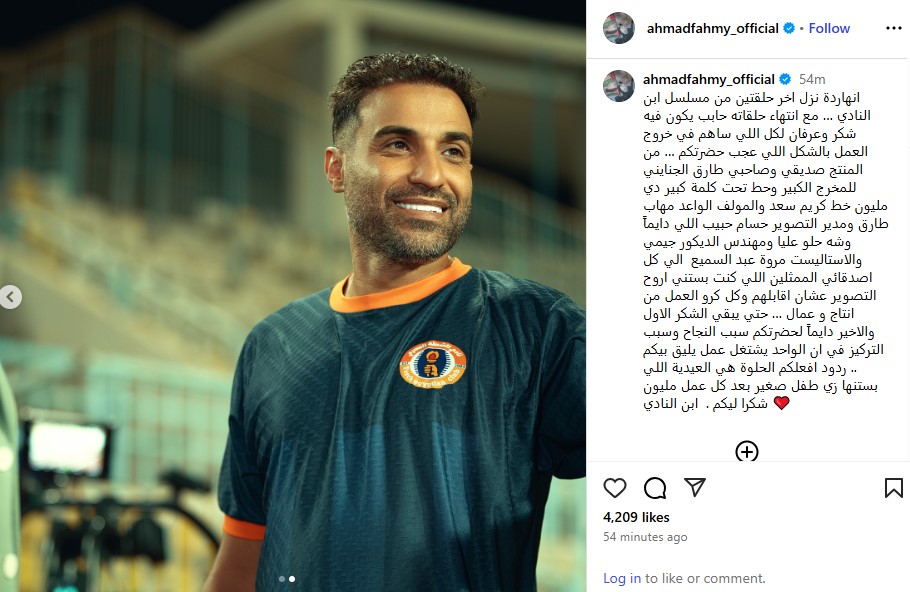
Task: Open the three-dot more options menu
Action: click(x=894, y=28)
